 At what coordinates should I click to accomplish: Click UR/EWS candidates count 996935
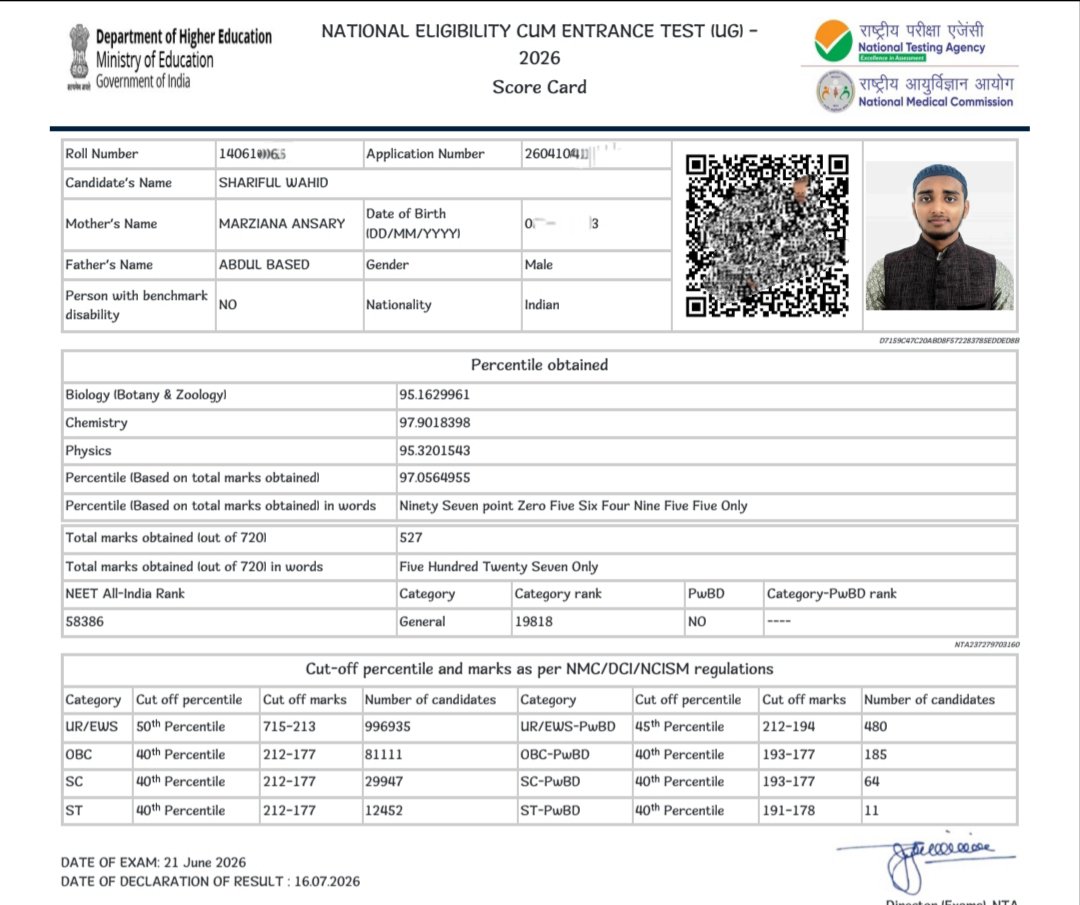[388, 727]
